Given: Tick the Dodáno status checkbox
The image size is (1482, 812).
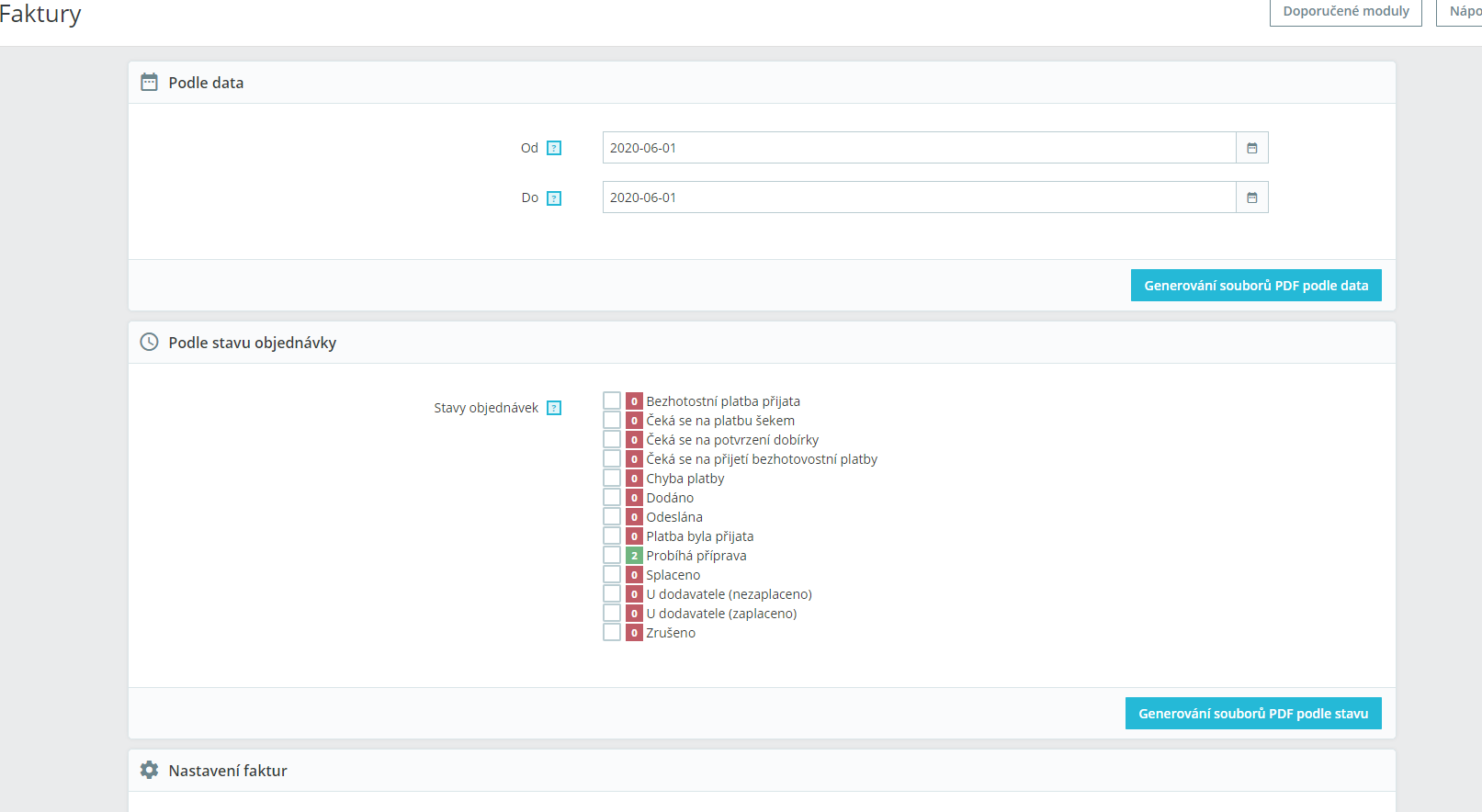Looking at the screenshot, I should [x=612, y=497].
